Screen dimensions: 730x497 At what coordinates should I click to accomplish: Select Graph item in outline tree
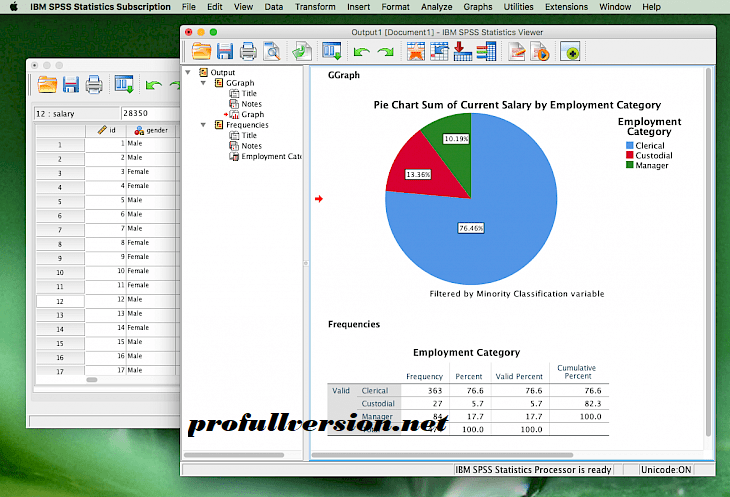pyautogui.click(x=253, y=114)
